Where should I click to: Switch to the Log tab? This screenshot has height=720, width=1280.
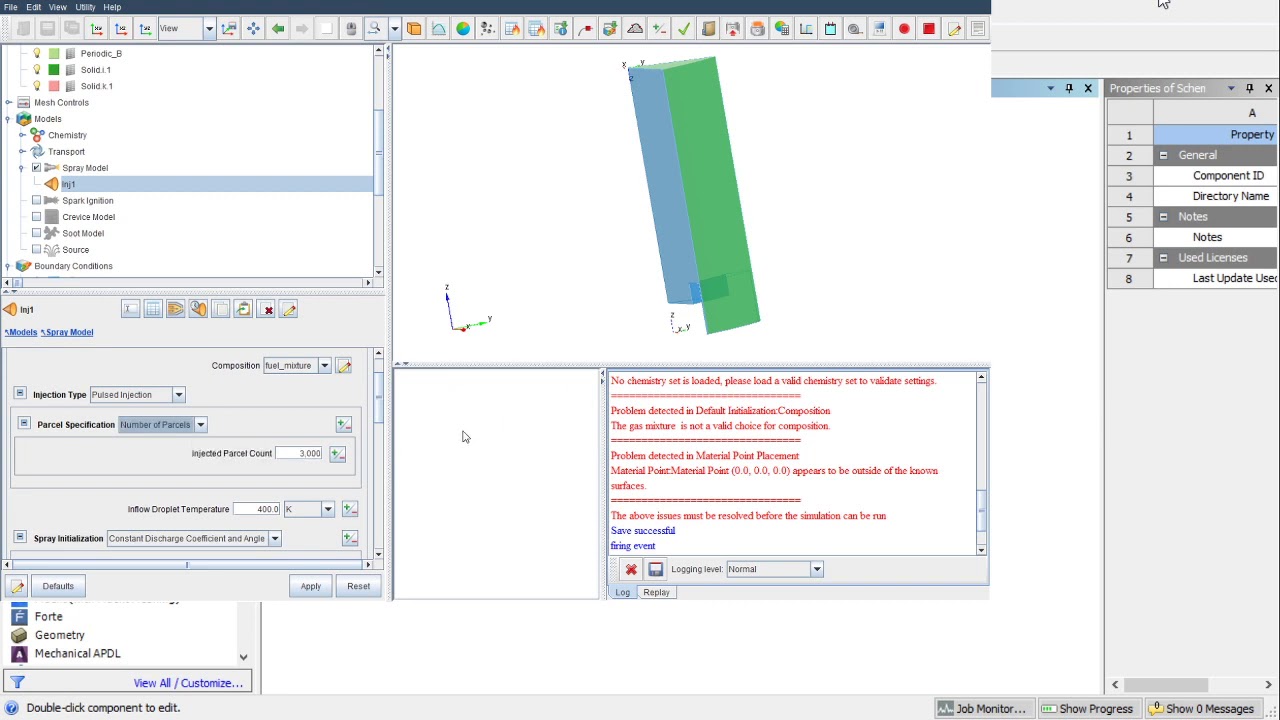[622, 593]
